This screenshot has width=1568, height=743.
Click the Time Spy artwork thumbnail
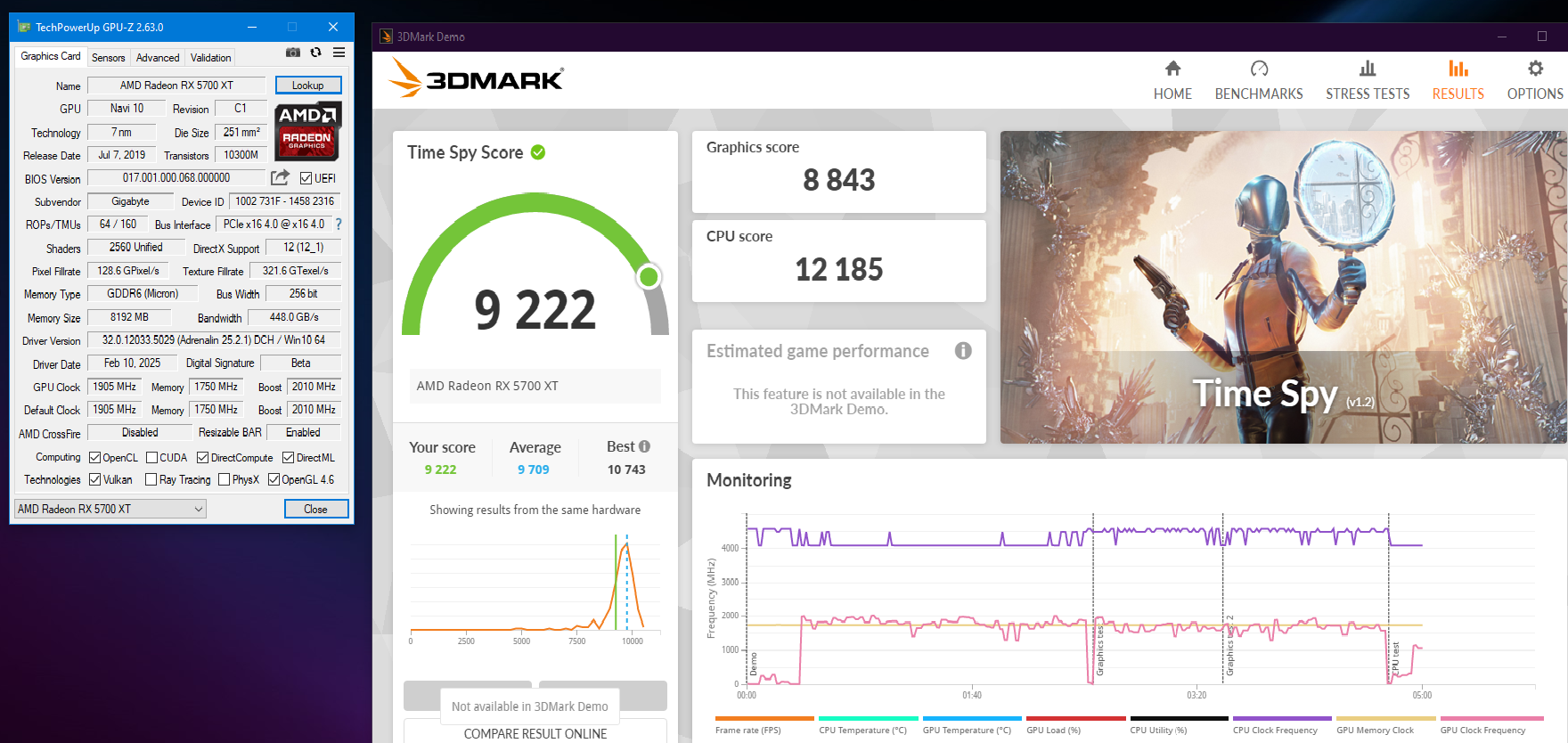1283,287
